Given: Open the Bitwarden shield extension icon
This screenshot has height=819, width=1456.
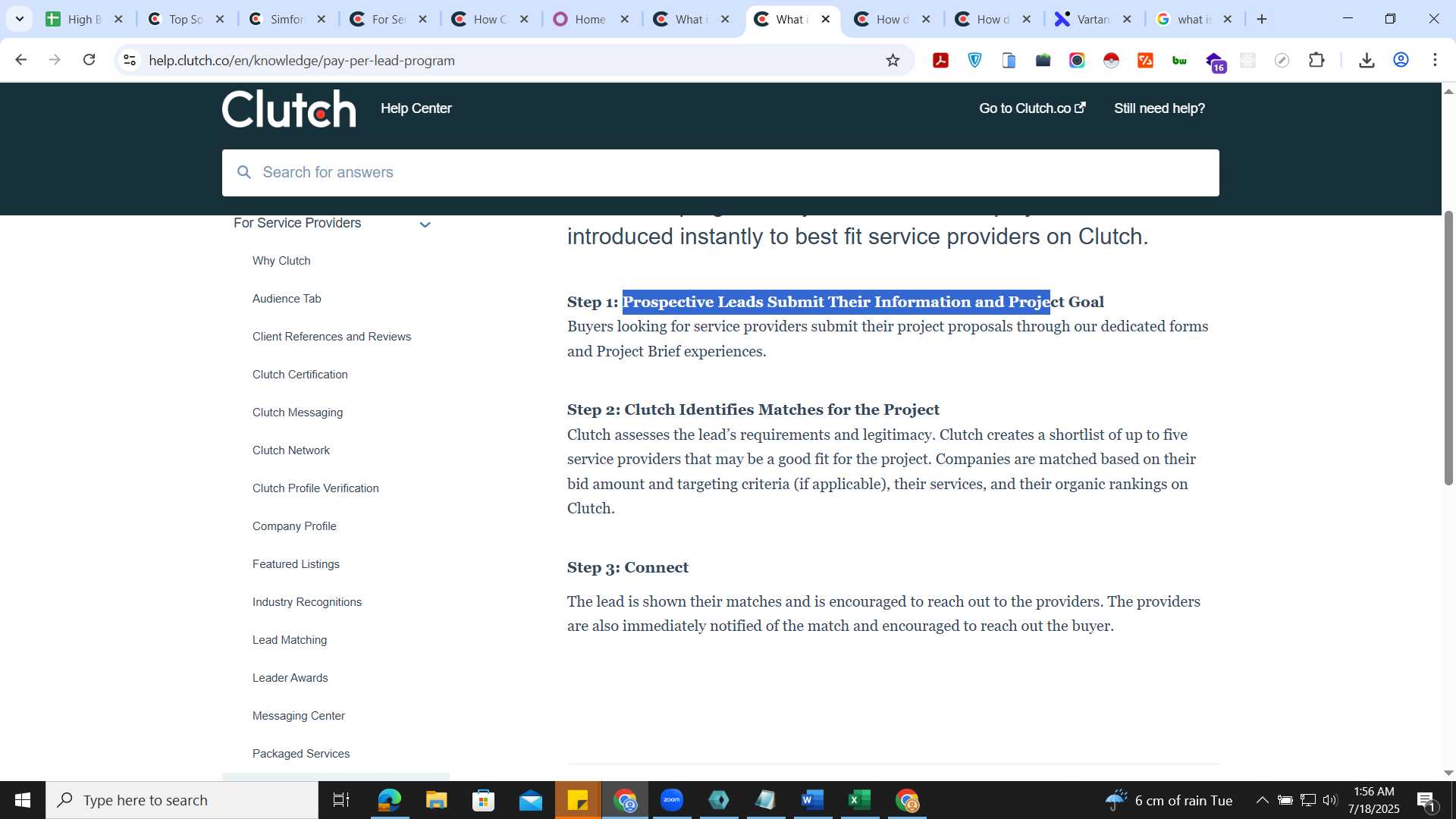Looking at the screenshot, I should 974,61.
